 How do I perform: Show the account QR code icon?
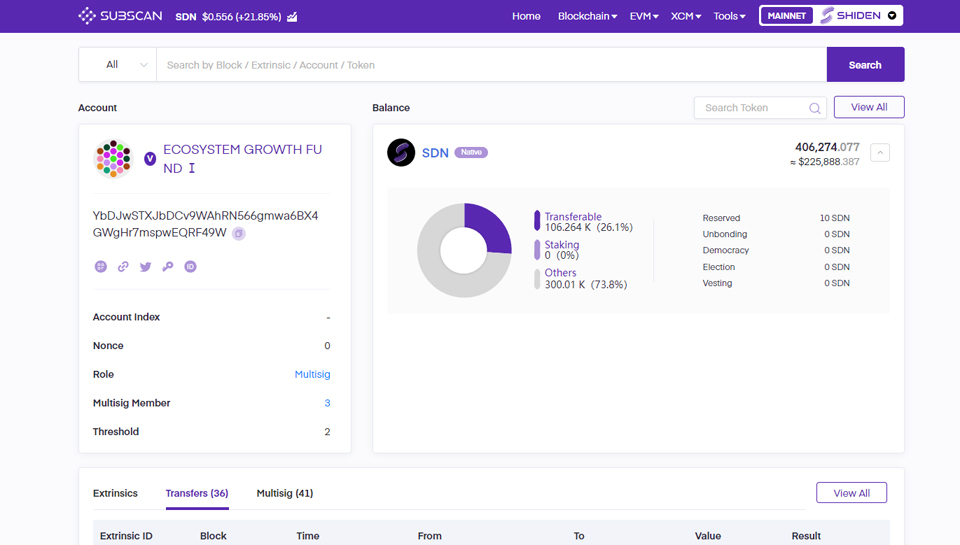pyautogui.click(x=101, y=267)
